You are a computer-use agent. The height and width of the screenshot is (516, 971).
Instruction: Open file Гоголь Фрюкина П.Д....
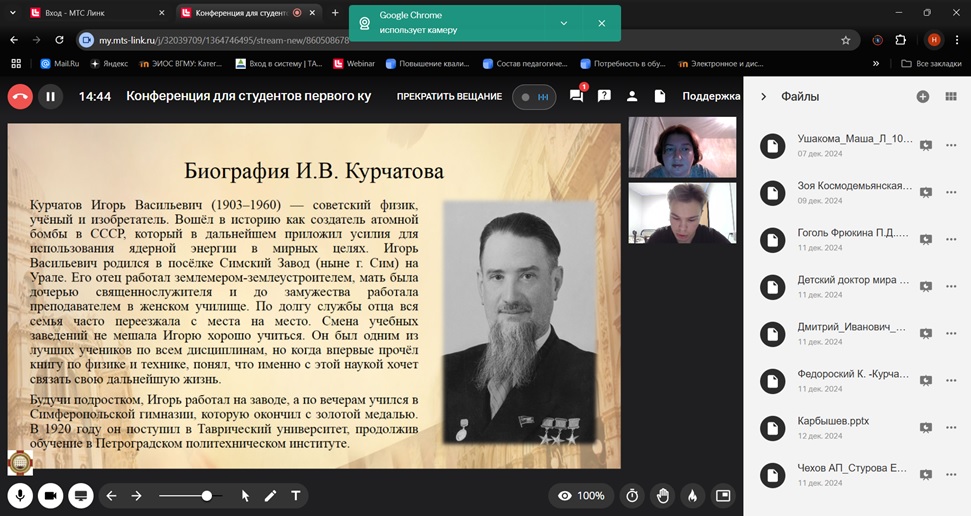point(853,233)
